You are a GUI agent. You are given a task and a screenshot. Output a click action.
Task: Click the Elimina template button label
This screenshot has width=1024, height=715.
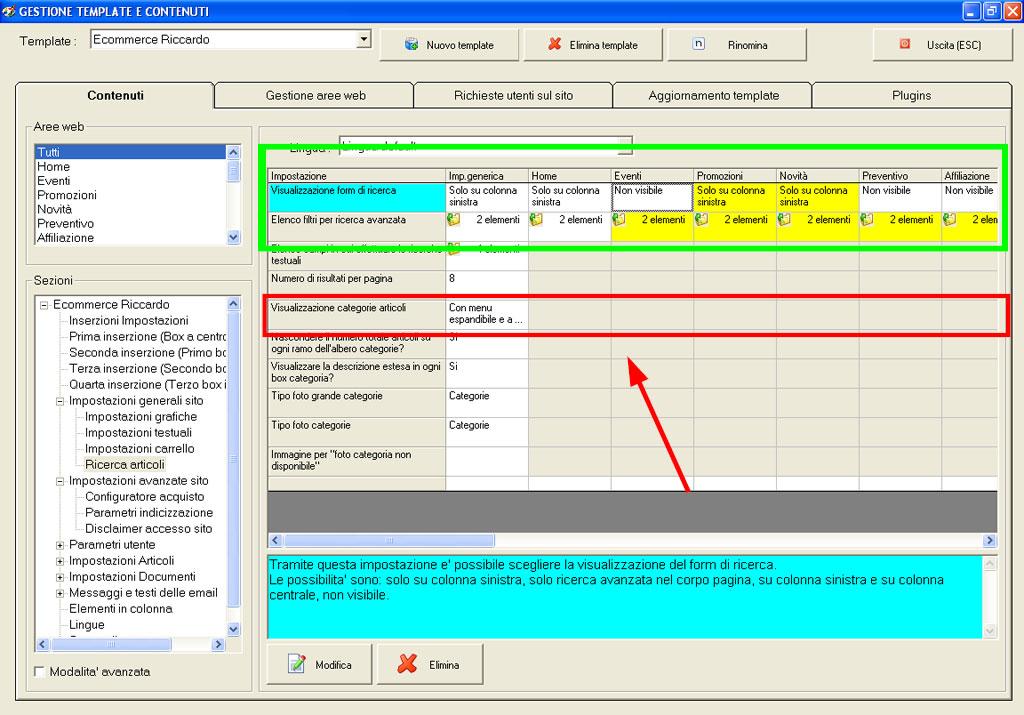pos(603,45)
